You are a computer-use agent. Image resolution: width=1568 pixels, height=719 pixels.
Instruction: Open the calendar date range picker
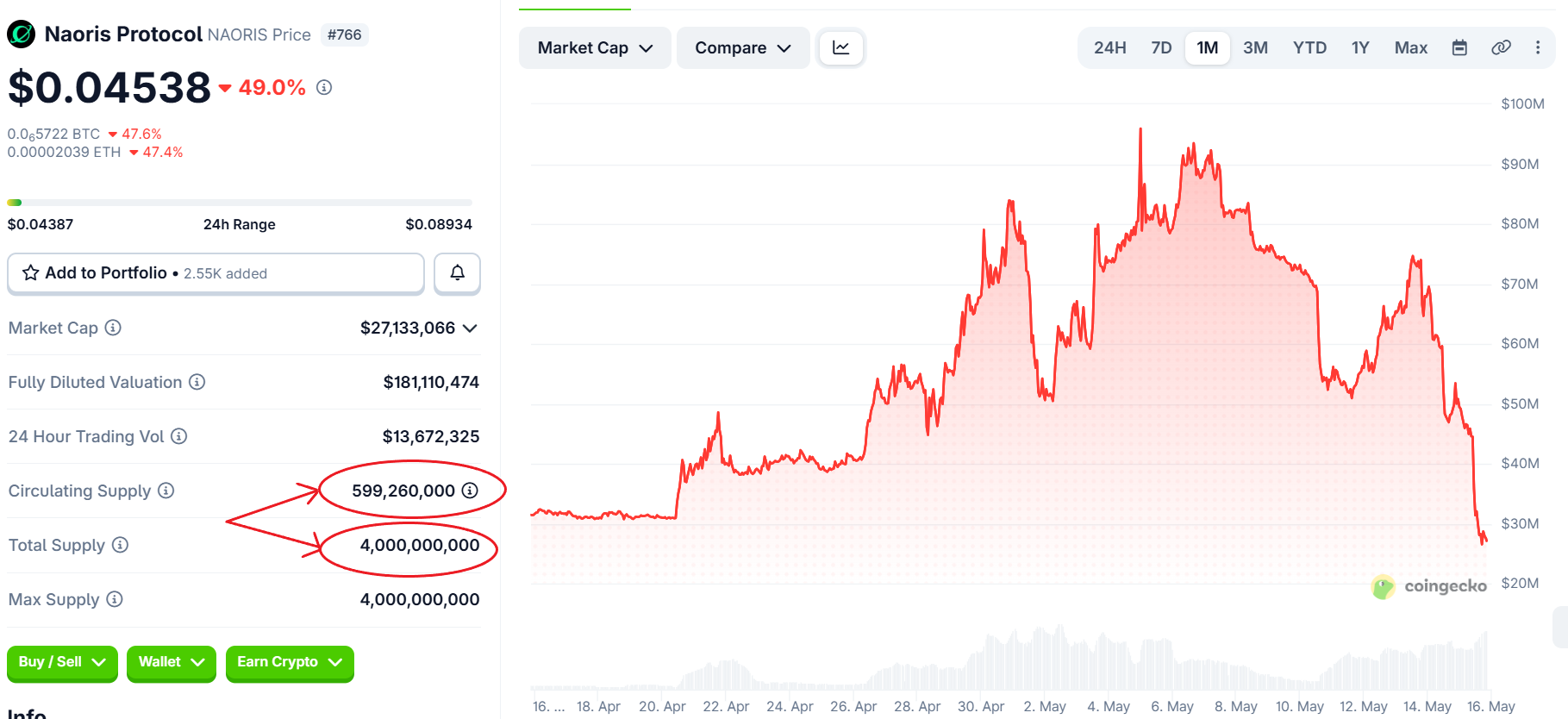point(1459,47)
